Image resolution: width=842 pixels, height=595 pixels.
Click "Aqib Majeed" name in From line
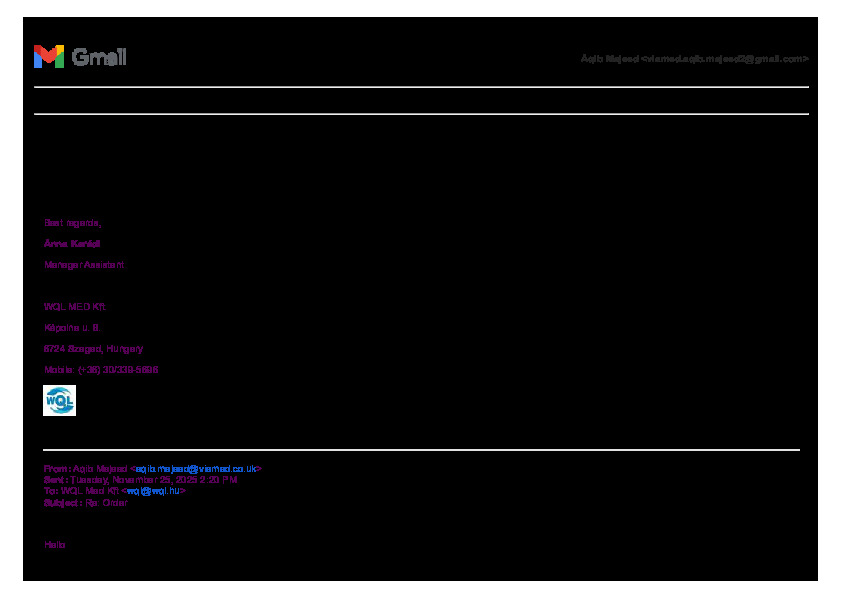click(100, 468)
